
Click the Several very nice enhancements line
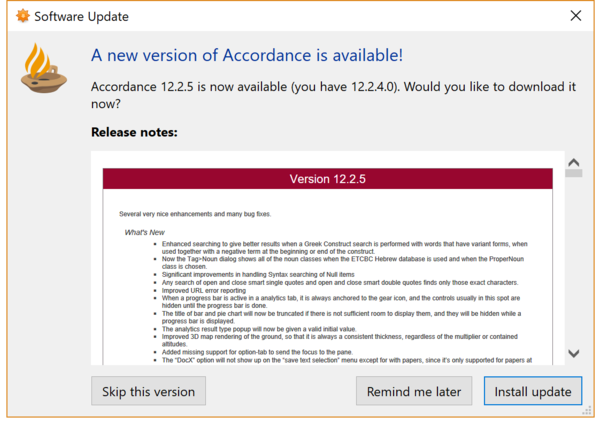tap(194, 214)
